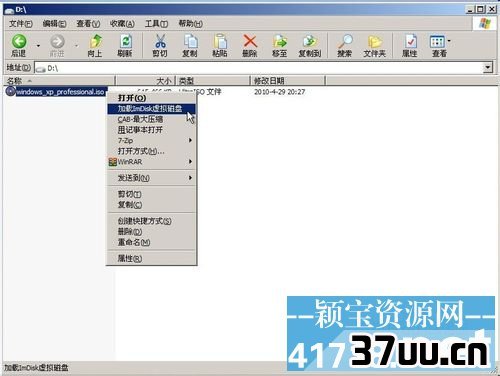The image size is (500, 376).
Task: Click the red X Delete icon
Action: point(250,41)
